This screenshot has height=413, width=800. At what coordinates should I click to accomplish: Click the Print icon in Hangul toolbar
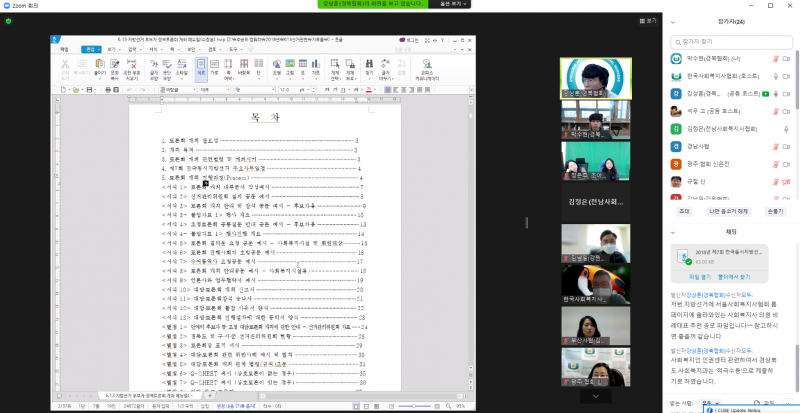[x=108, y=90]
